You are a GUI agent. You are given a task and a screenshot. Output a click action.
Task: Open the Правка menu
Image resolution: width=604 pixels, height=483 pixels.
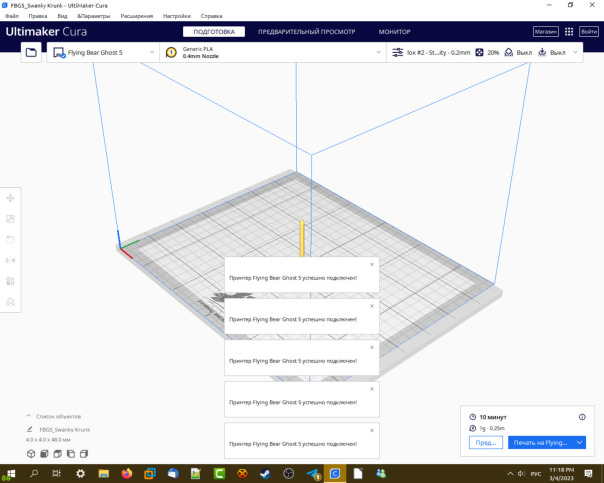(38, 16)
